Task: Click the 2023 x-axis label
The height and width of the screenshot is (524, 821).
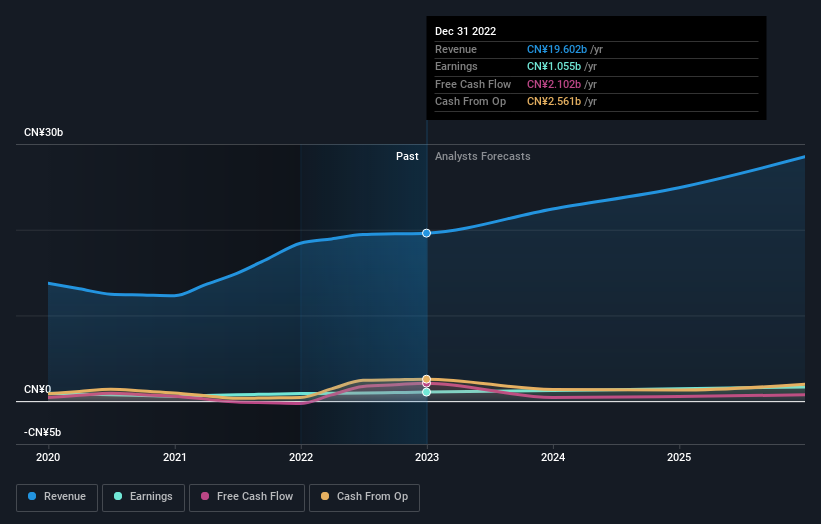Action: point(427,458)
